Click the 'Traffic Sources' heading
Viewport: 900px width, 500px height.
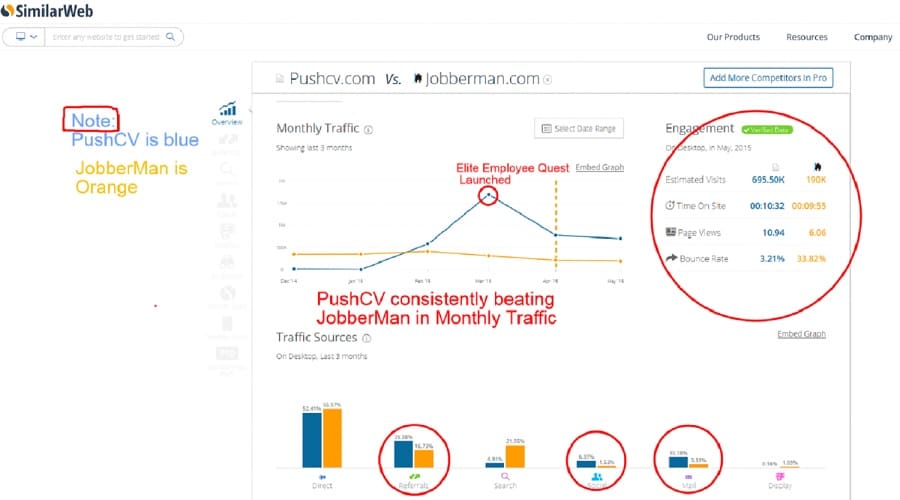316,338
